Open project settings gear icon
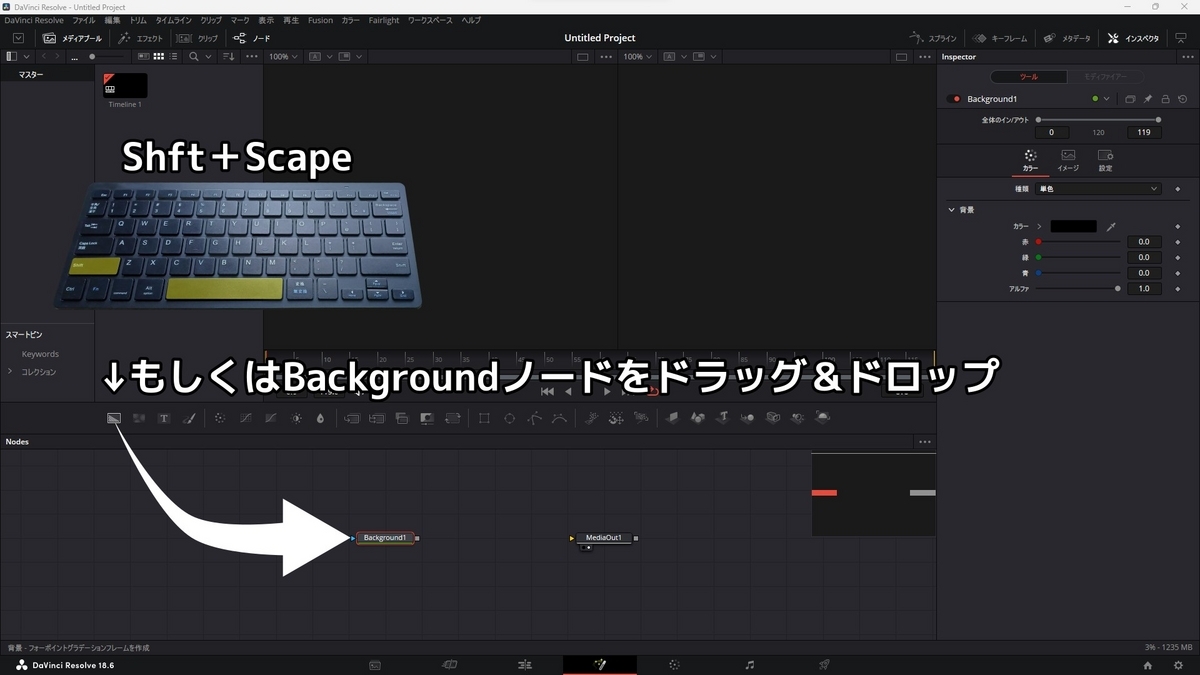1200x675 pixels. coord(1177,665)
